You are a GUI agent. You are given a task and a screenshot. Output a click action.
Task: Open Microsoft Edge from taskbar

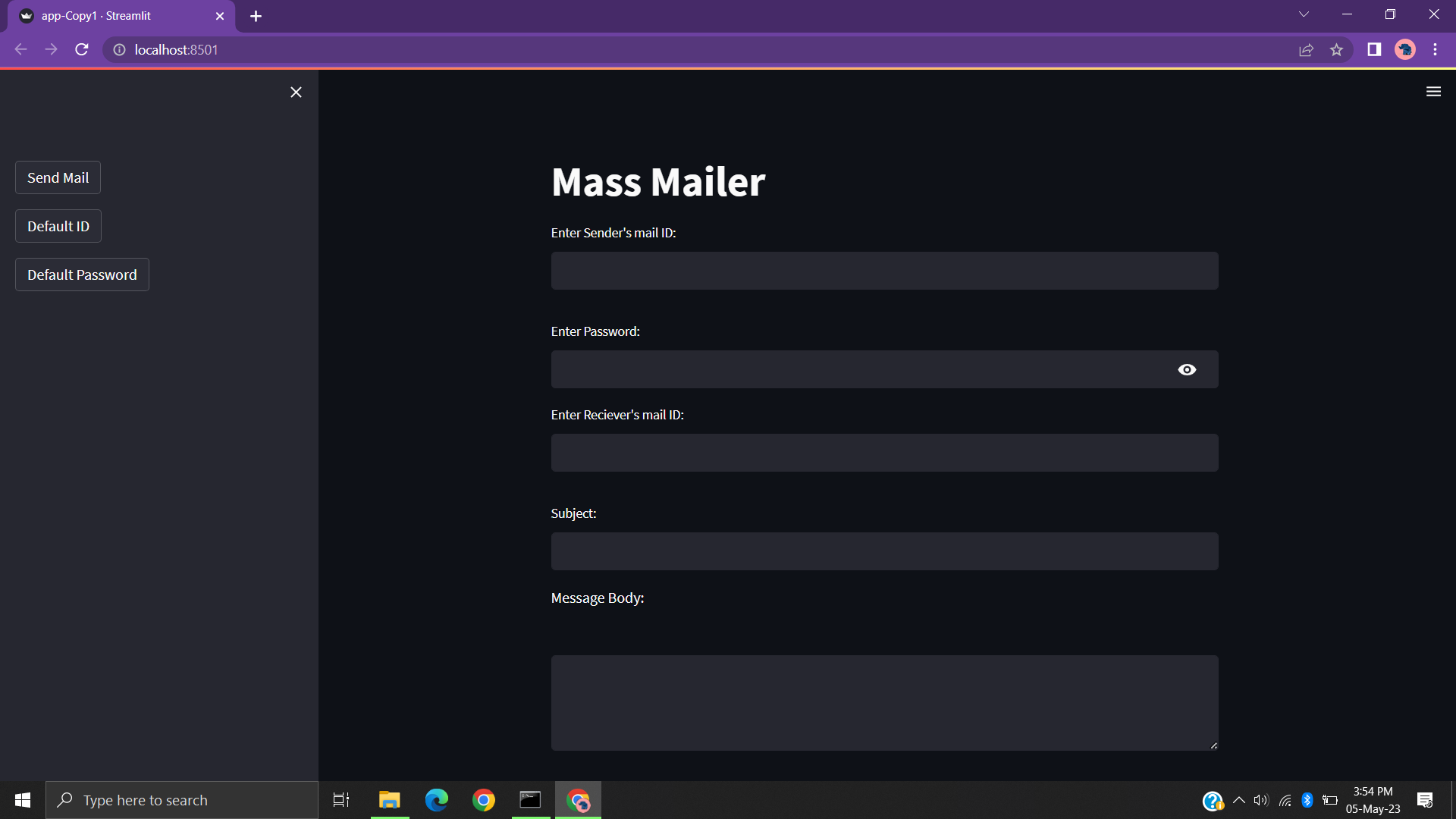437,800
